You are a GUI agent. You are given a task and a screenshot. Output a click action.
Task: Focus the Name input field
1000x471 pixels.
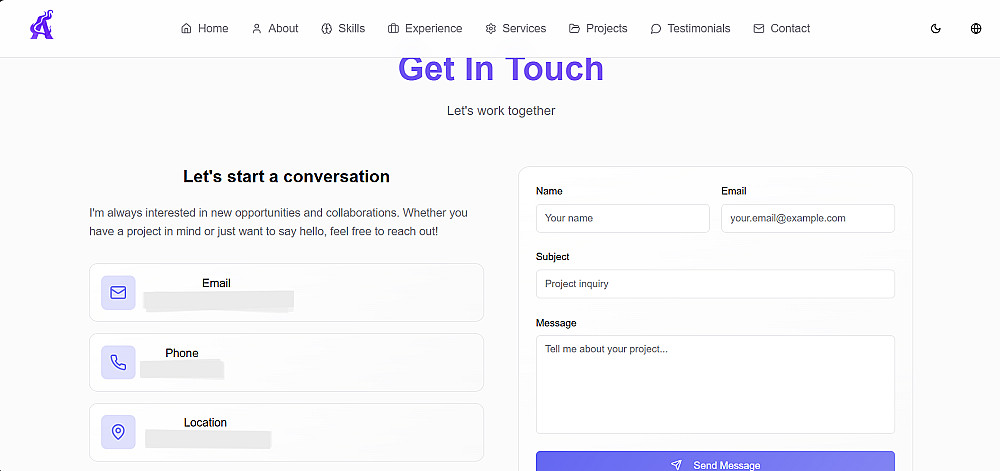coord(622,218)
